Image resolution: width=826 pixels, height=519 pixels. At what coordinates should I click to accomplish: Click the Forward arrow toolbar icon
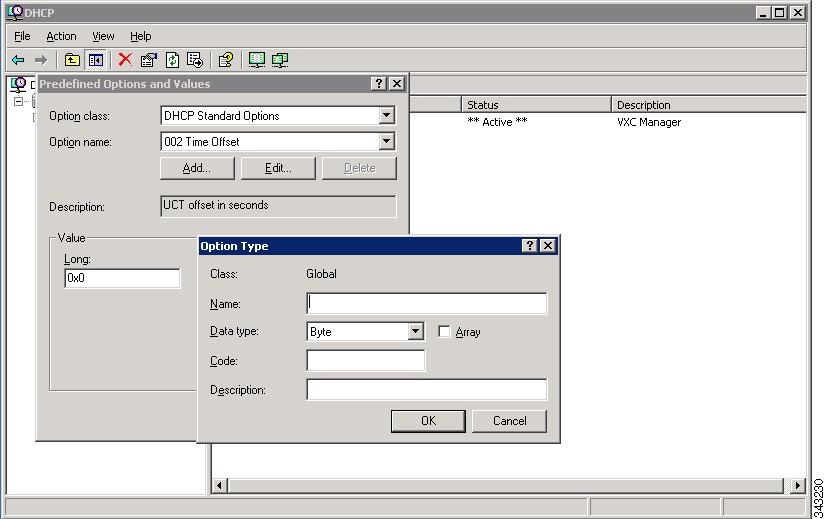tap(41, 60)
